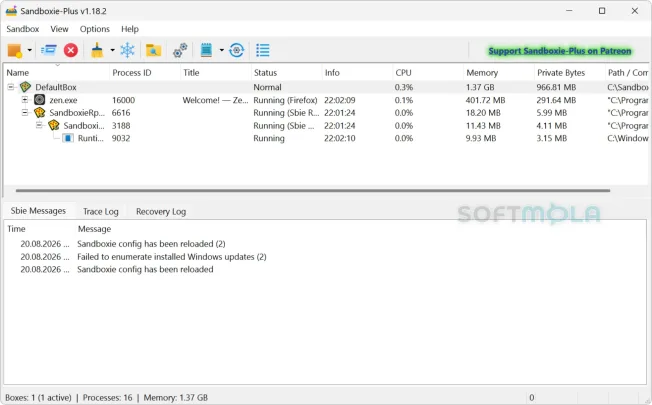This screenshot has height=405, width=652.
Task: Click the snowflake freeze icon
Action: (127, 50)
